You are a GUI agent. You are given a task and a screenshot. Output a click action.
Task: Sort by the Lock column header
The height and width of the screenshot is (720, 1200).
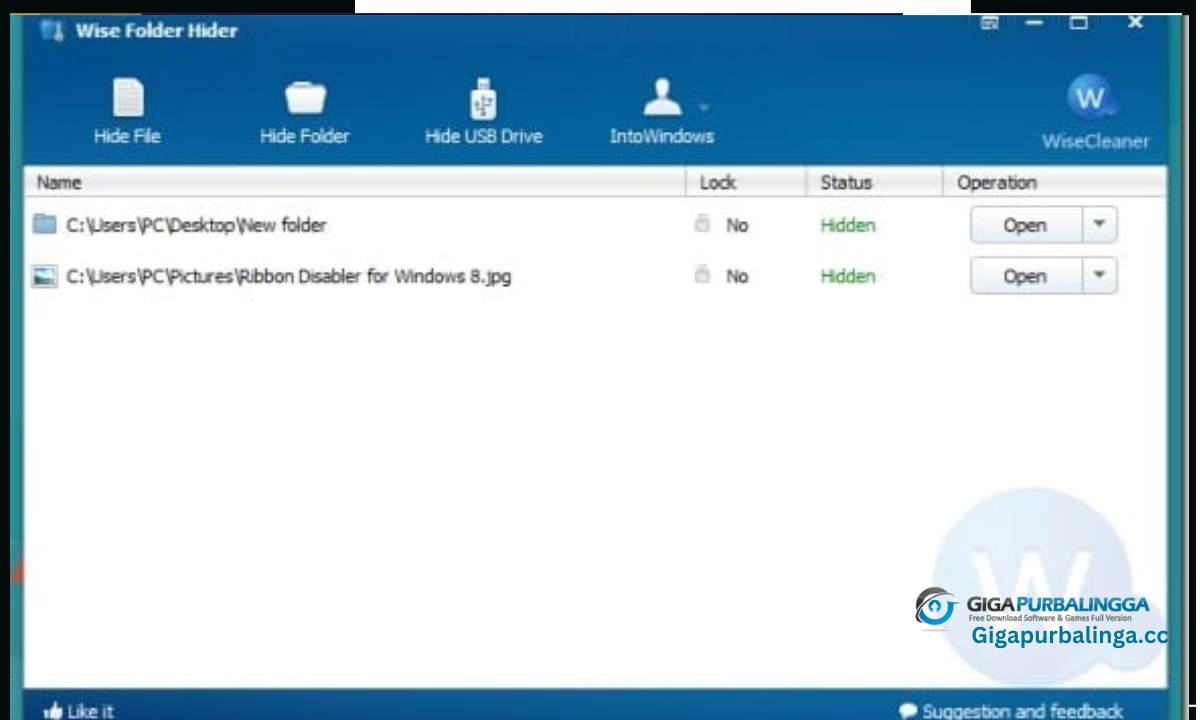(x=717, y=183)
